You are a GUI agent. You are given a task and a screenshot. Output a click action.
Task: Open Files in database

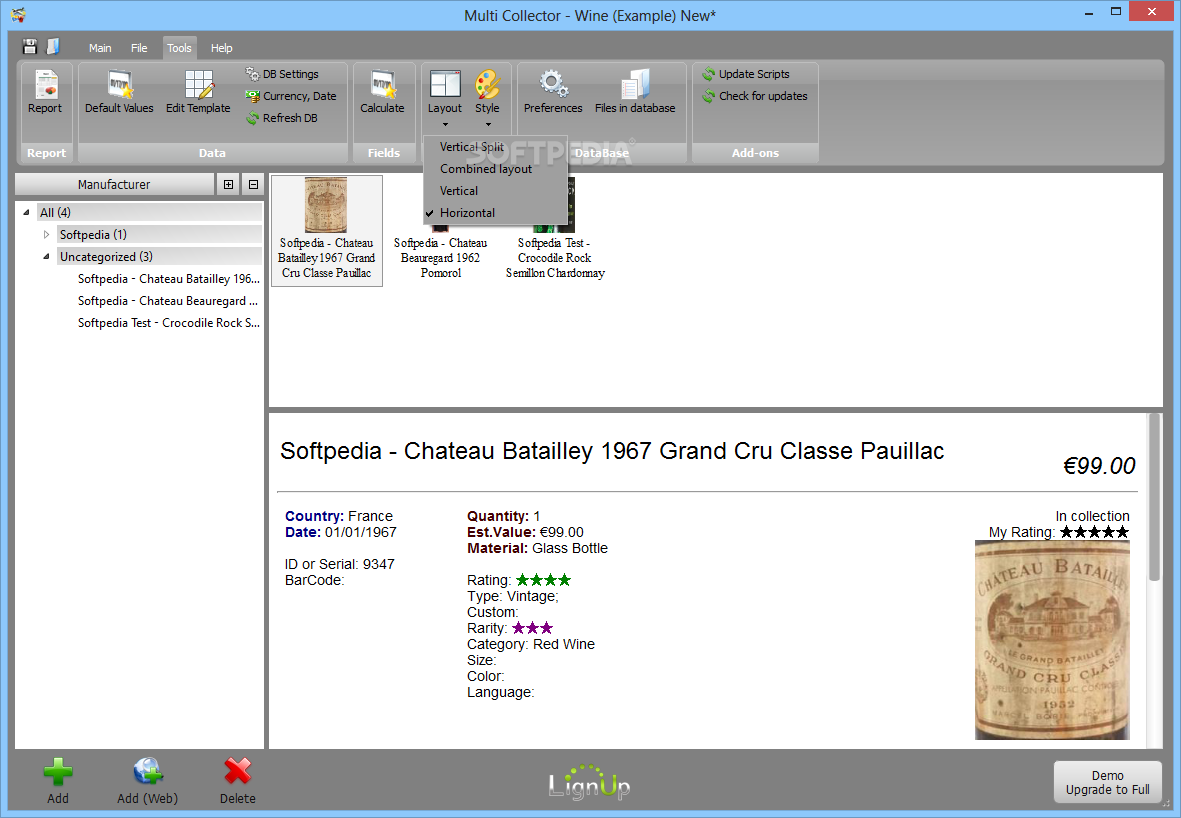click(635, 92)
